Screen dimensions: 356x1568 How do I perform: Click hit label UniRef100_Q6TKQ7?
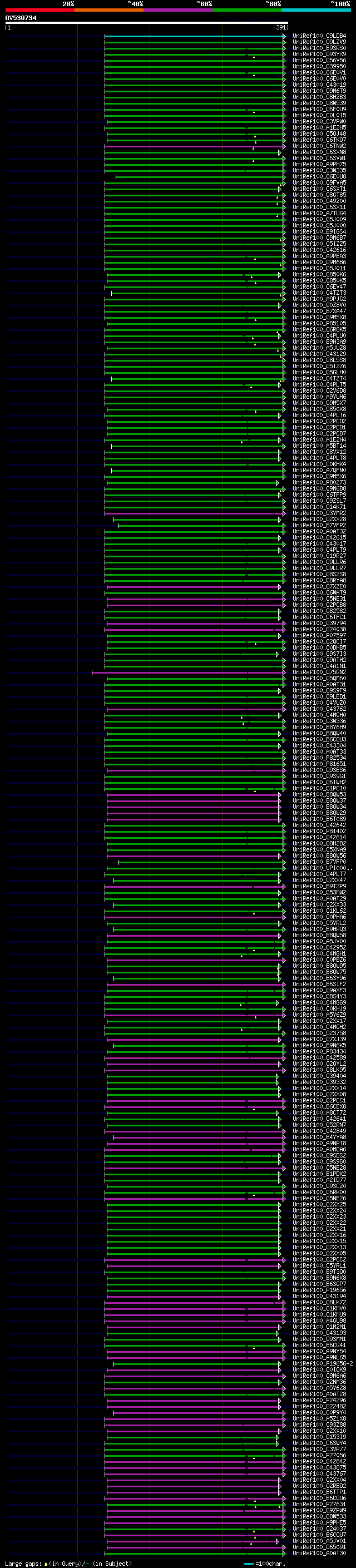point(319,140)
